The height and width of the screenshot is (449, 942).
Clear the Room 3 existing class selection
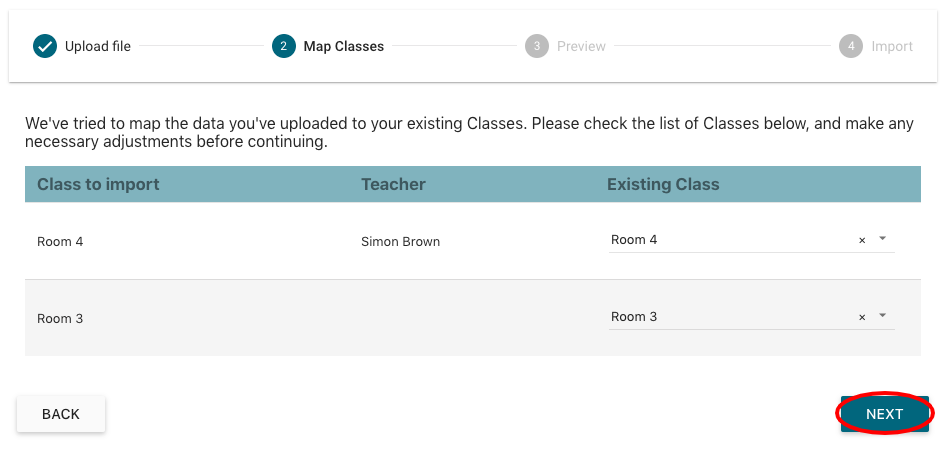[x=862, y=317]
